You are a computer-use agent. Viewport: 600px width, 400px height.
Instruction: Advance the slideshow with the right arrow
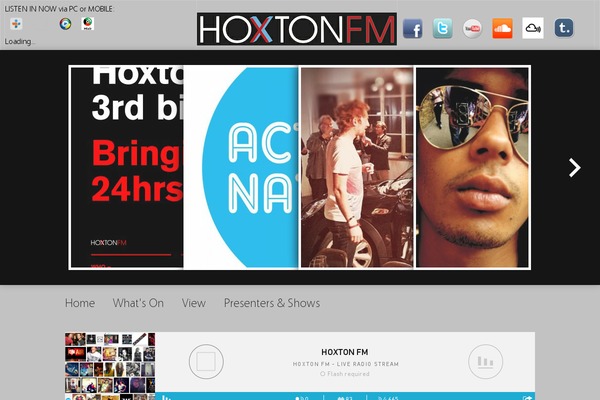[574, 168]
